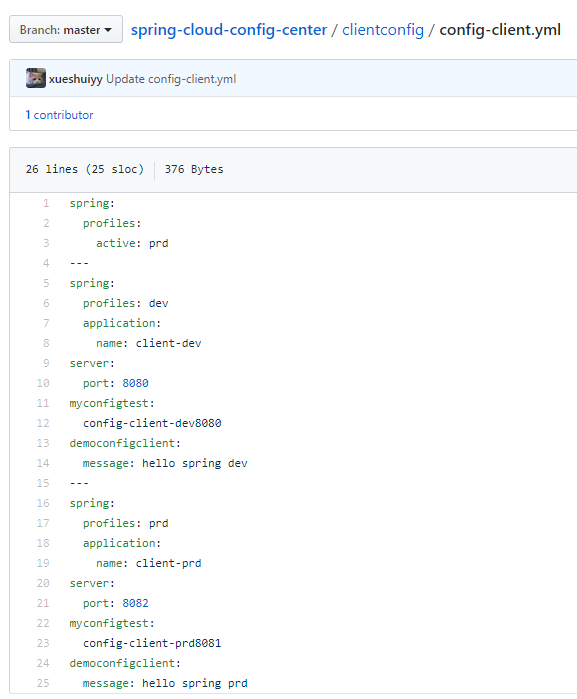The image size is (577, 699).
Task: Select the 26 lines (25 sloc) text
Action: (85, 169)
